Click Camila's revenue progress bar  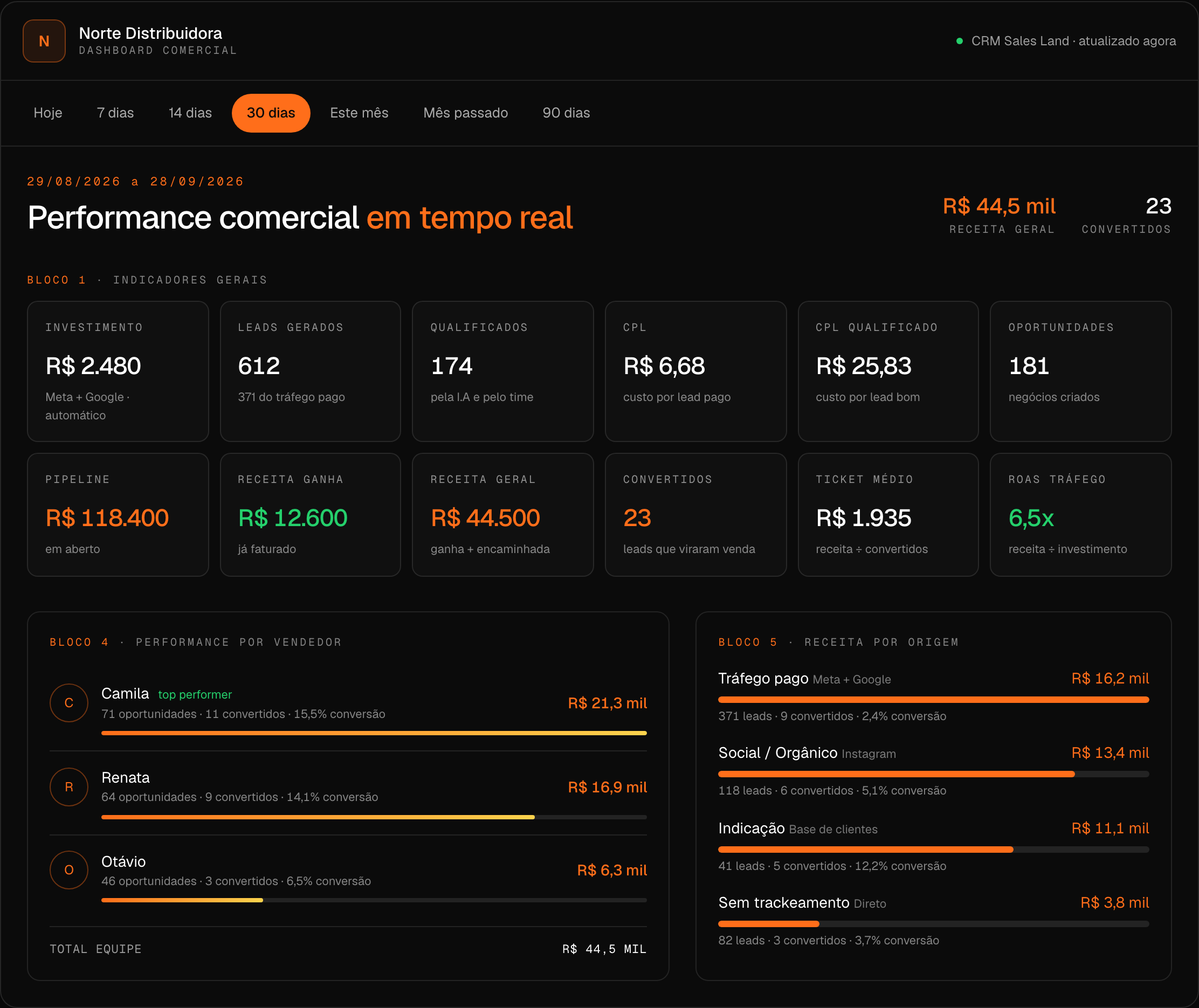click(374, 733)
